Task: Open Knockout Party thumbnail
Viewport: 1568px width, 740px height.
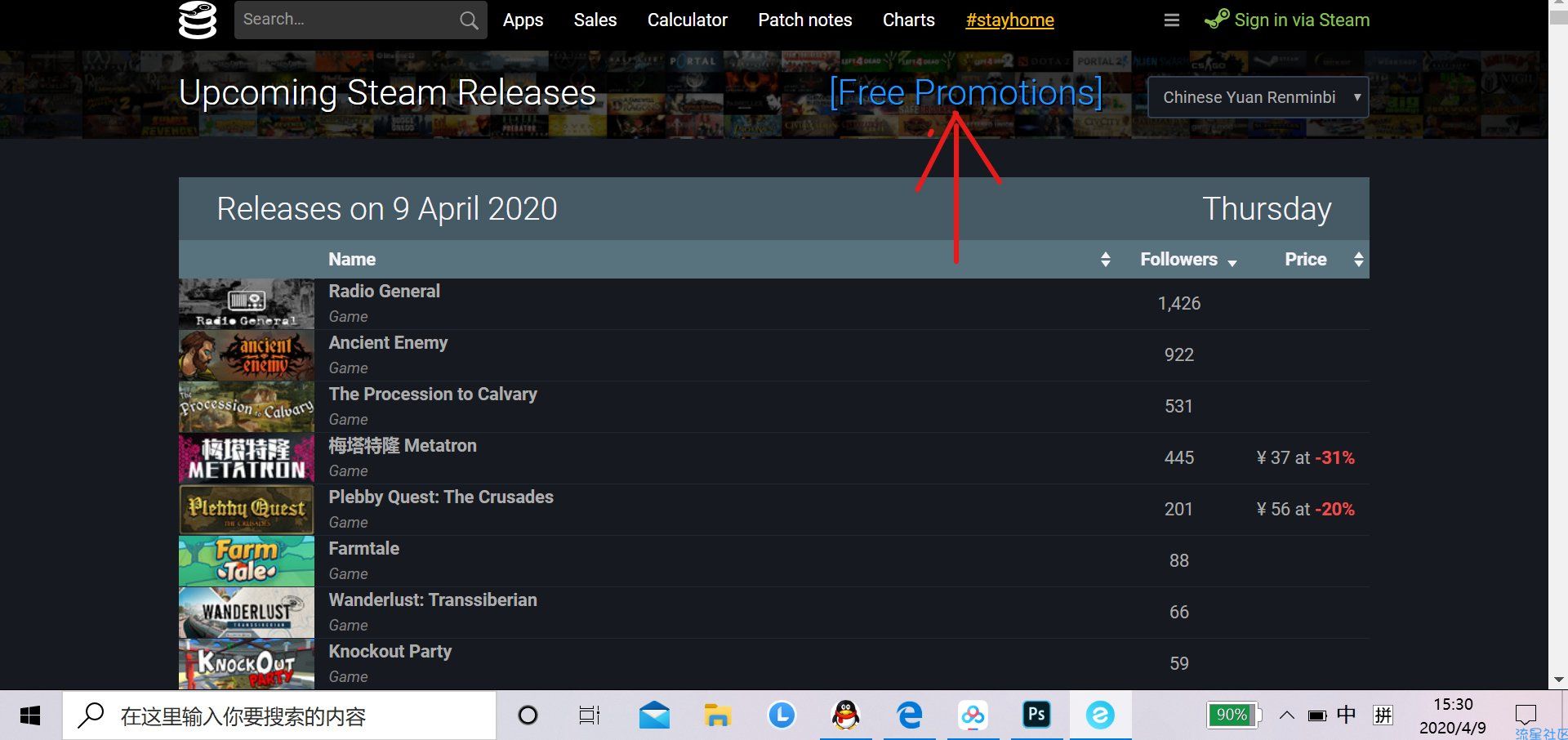Action: pos(247,664)
